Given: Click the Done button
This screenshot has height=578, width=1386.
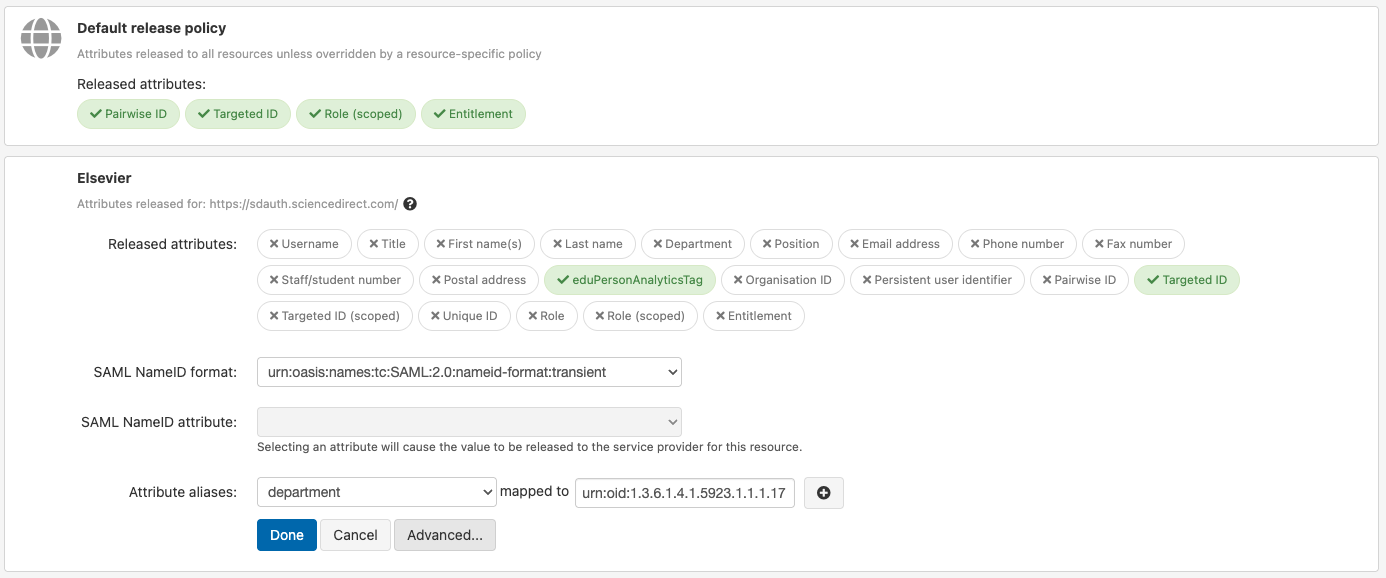Looking at the screenshot, I should point(286,534).
